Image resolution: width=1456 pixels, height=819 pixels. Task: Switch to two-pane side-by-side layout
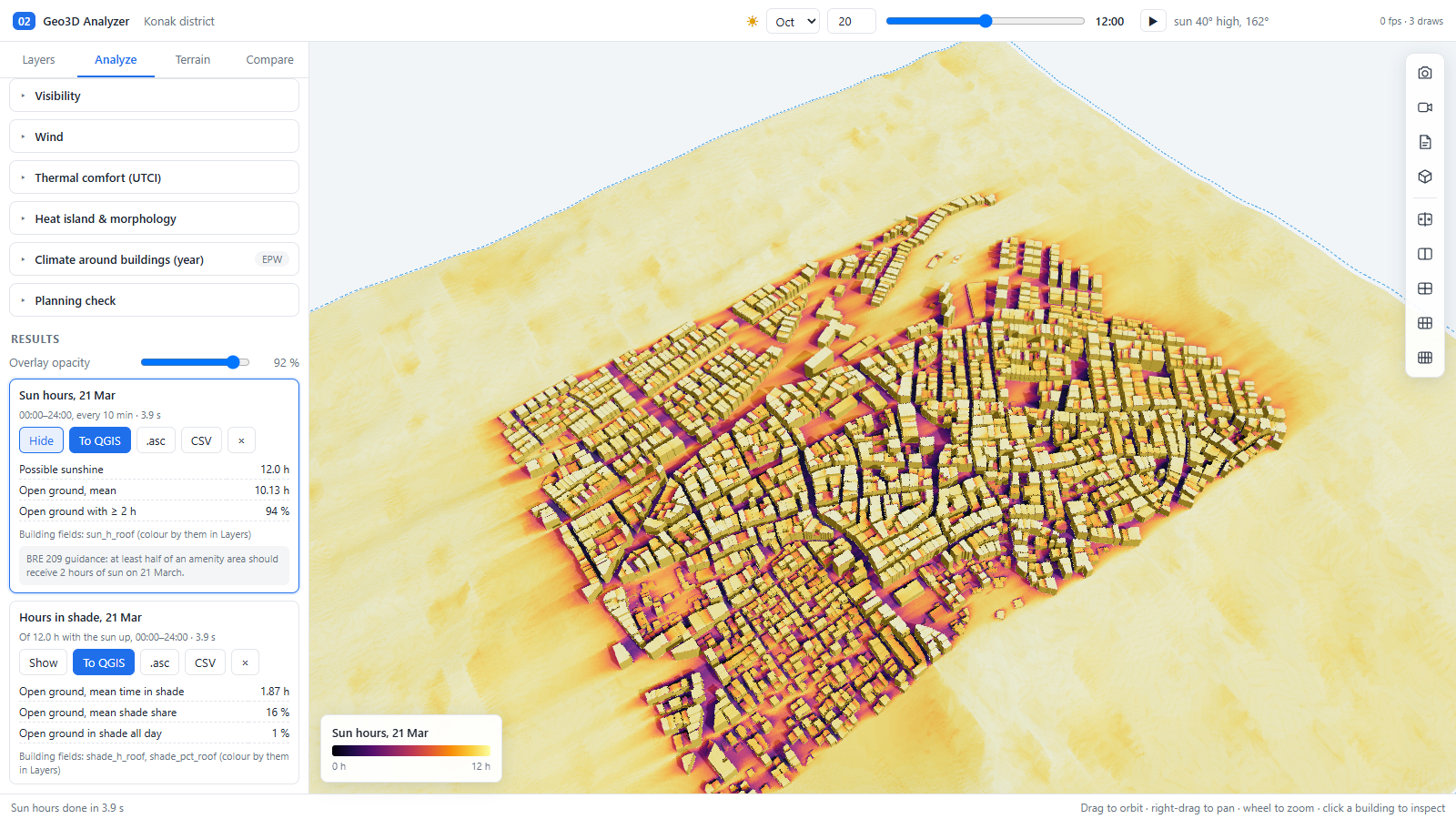[x=1425, y=254]
